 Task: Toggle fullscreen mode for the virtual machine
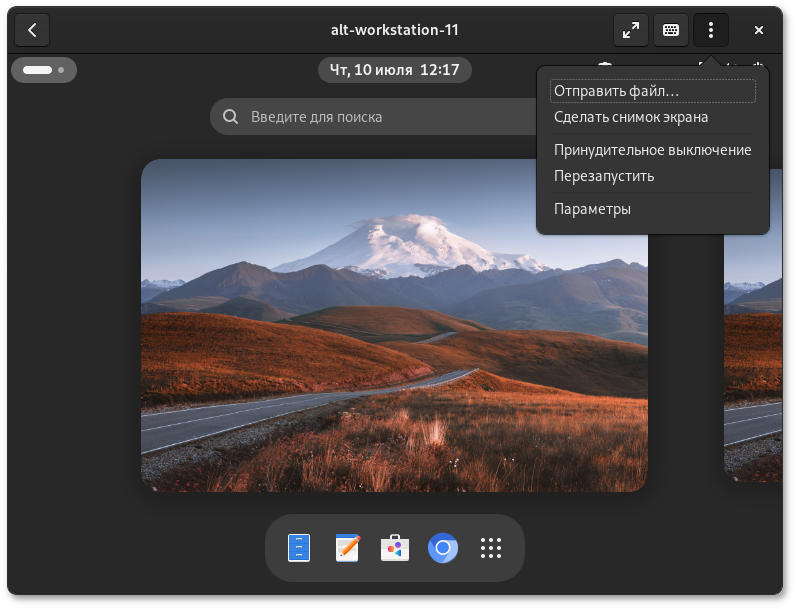(631, 30)
